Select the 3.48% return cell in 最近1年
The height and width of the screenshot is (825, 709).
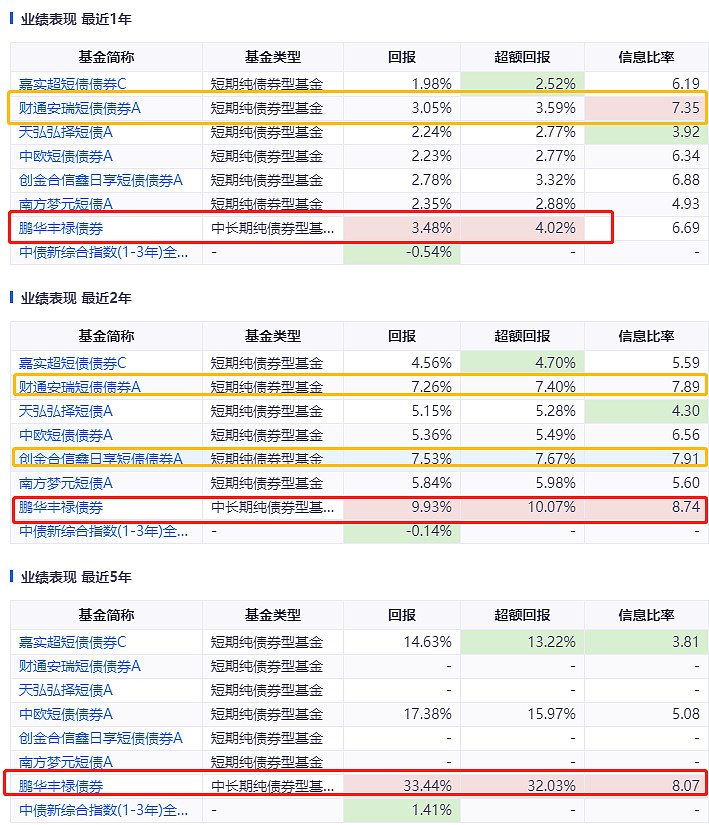pyautogui.click(x=402, y=228)
